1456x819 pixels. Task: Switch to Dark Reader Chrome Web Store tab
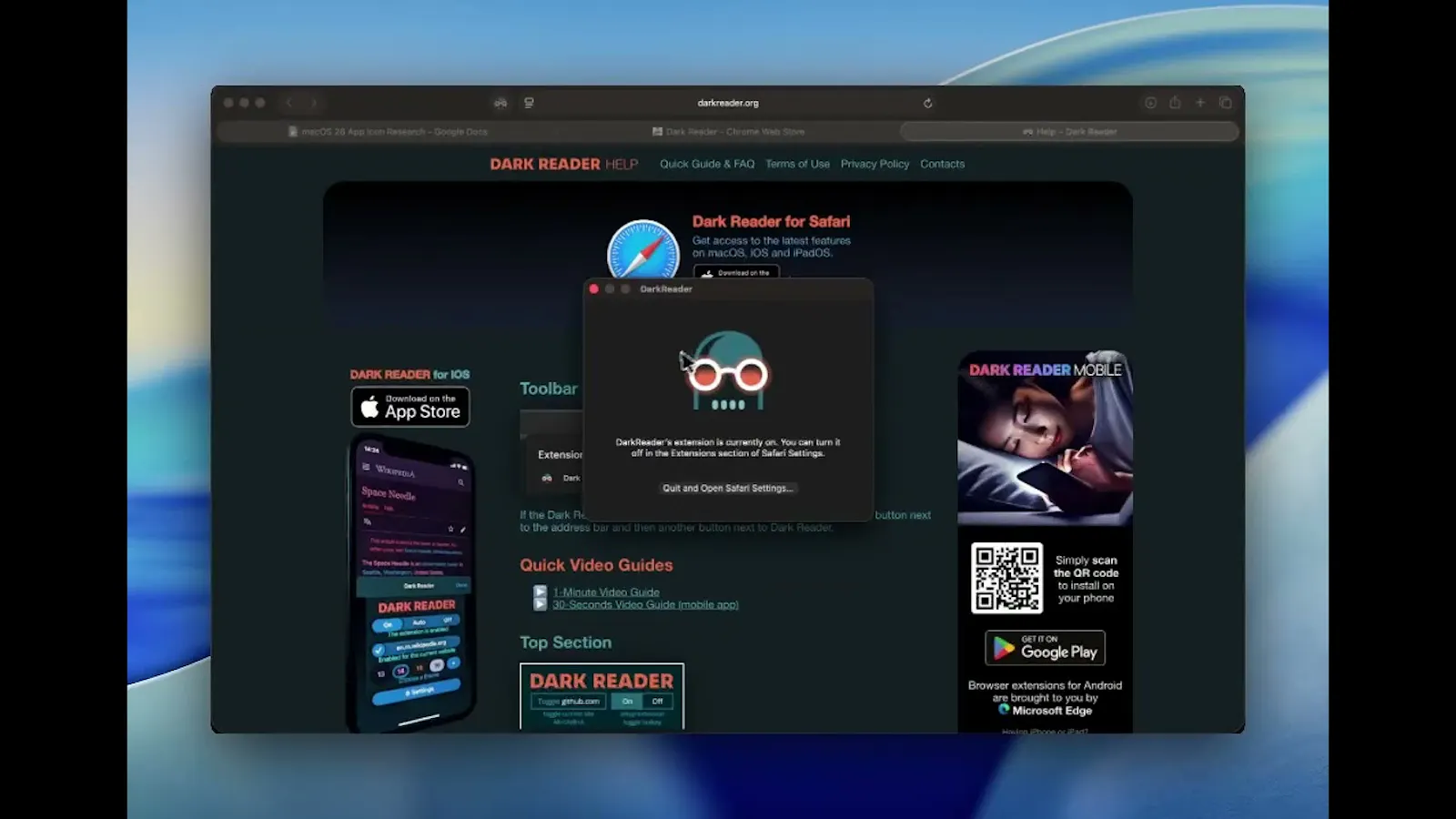728,132
